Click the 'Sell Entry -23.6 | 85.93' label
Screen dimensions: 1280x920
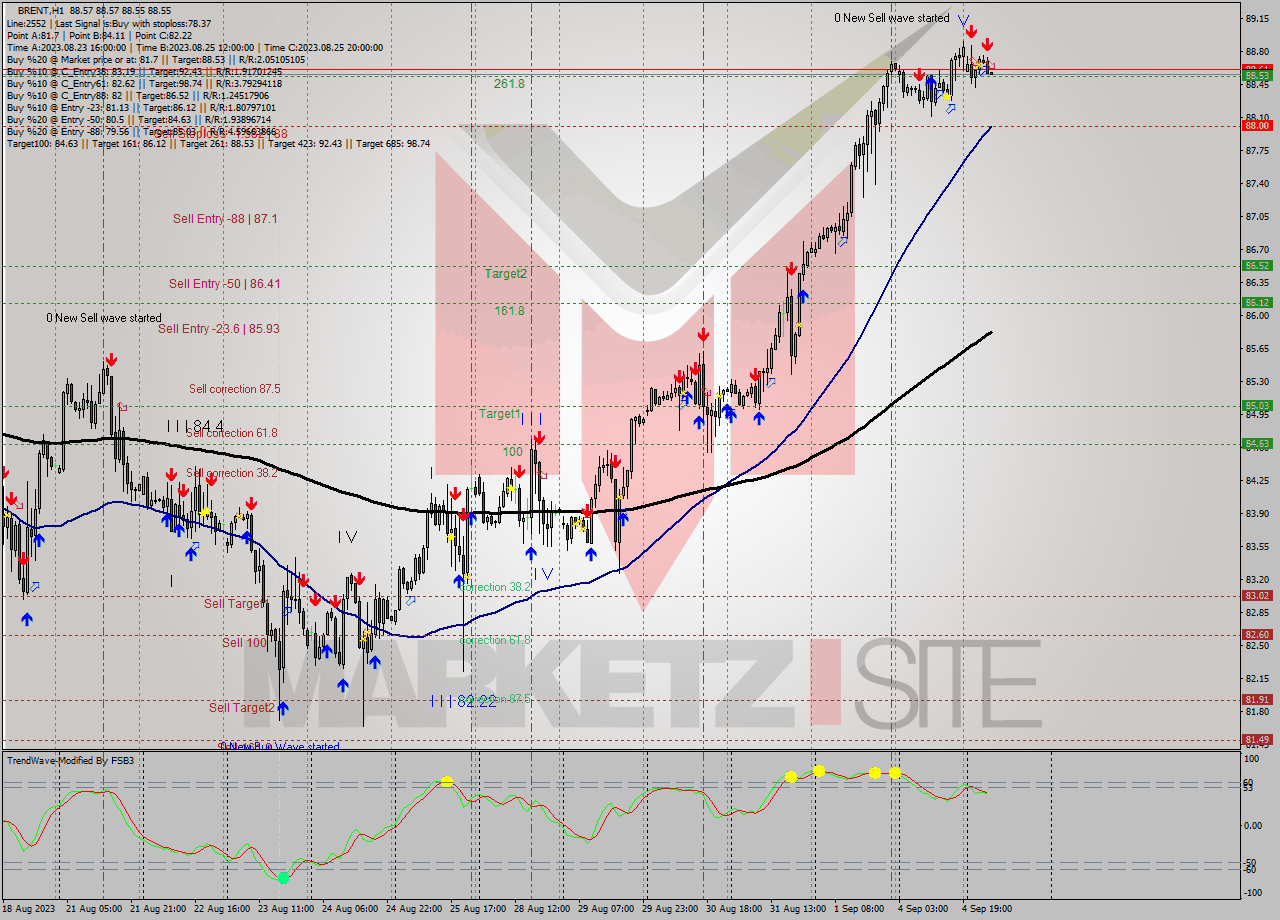(218, 328)
